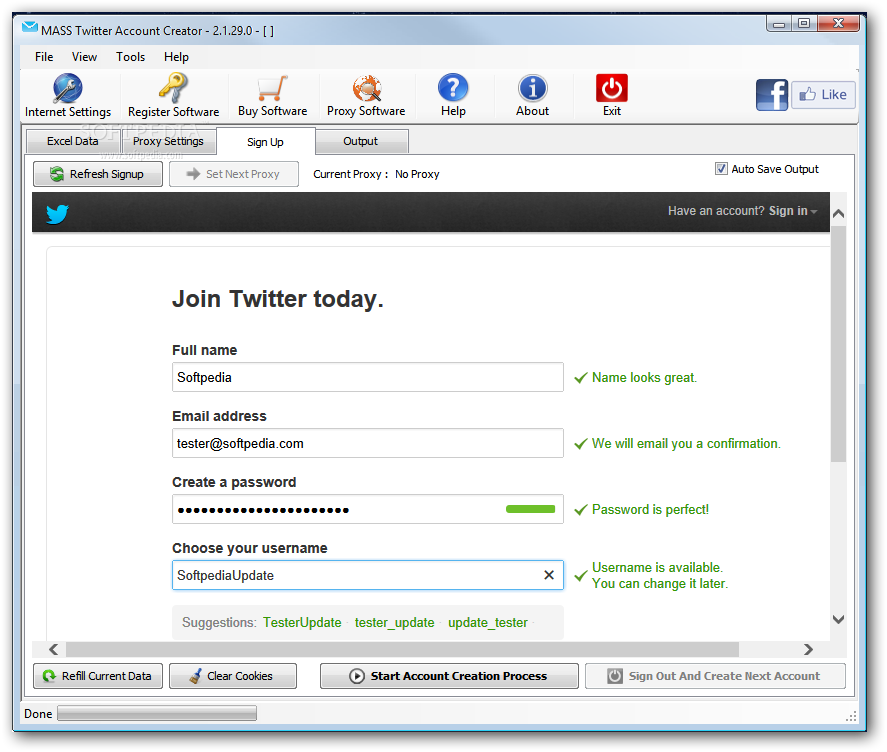Close the MASS Twitter Account Creator window
The image size is (887, 752).
(x=838, y=24)
